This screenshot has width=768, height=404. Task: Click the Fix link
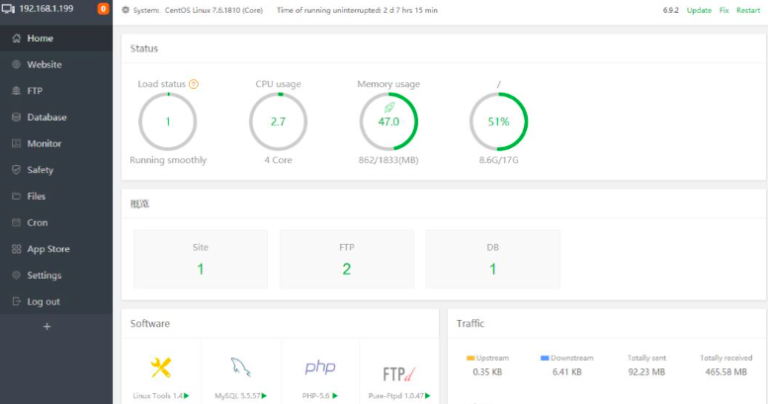click(723, 10)
